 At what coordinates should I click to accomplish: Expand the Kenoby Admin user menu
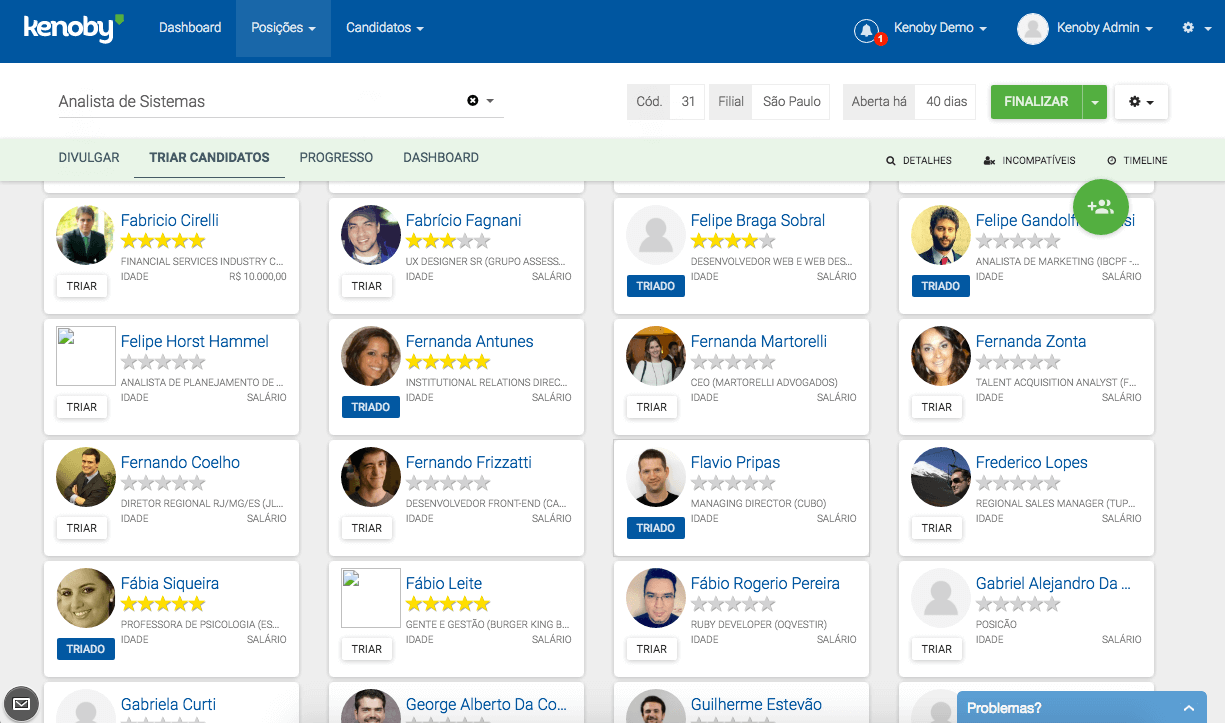(1105, 28)
